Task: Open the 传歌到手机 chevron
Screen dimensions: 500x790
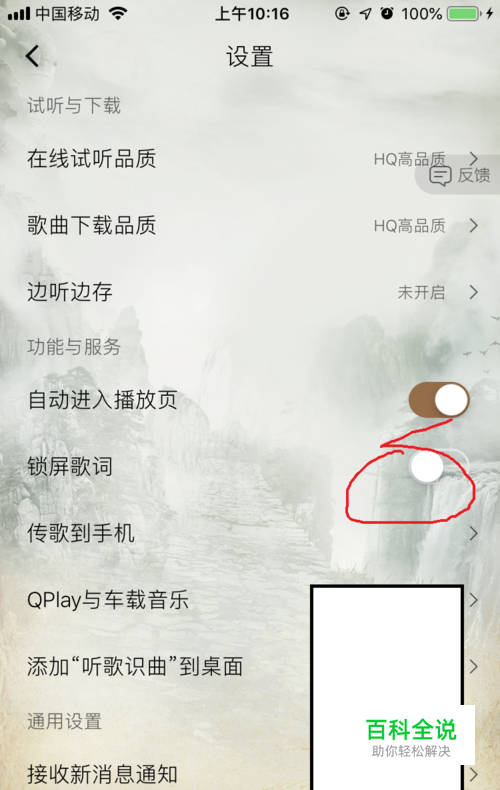Action: coord(473,533)
